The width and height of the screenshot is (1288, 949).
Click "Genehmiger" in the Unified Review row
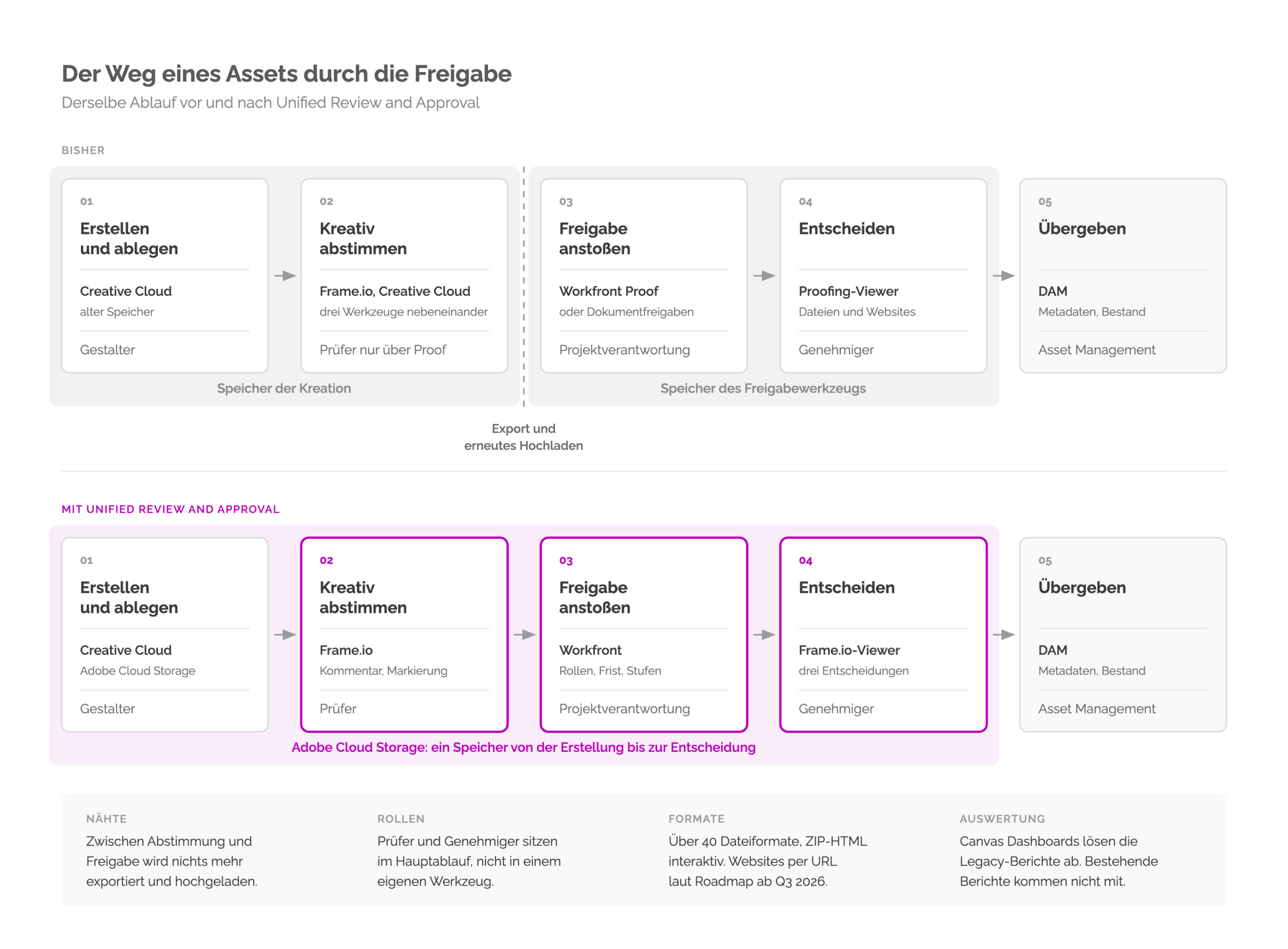(836, 709)
